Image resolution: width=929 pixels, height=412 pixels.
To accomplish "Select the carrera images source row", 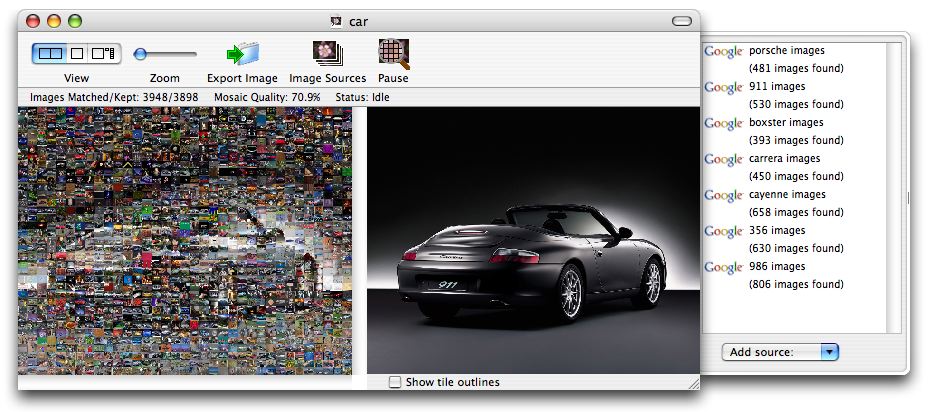I will [794, 167].
